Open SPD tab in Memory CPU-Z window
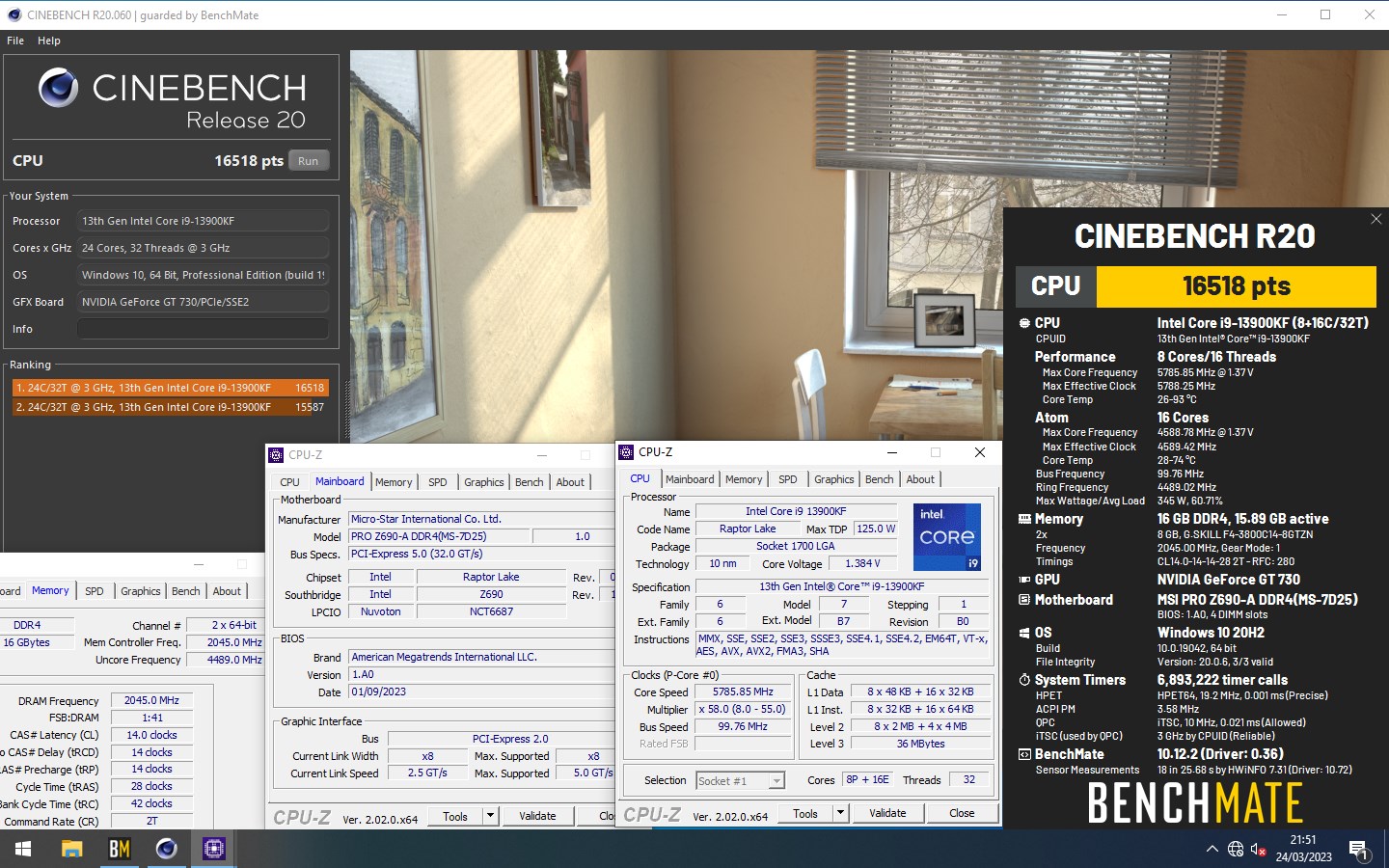Screen dimensions: 1389x868 (95, 591)
